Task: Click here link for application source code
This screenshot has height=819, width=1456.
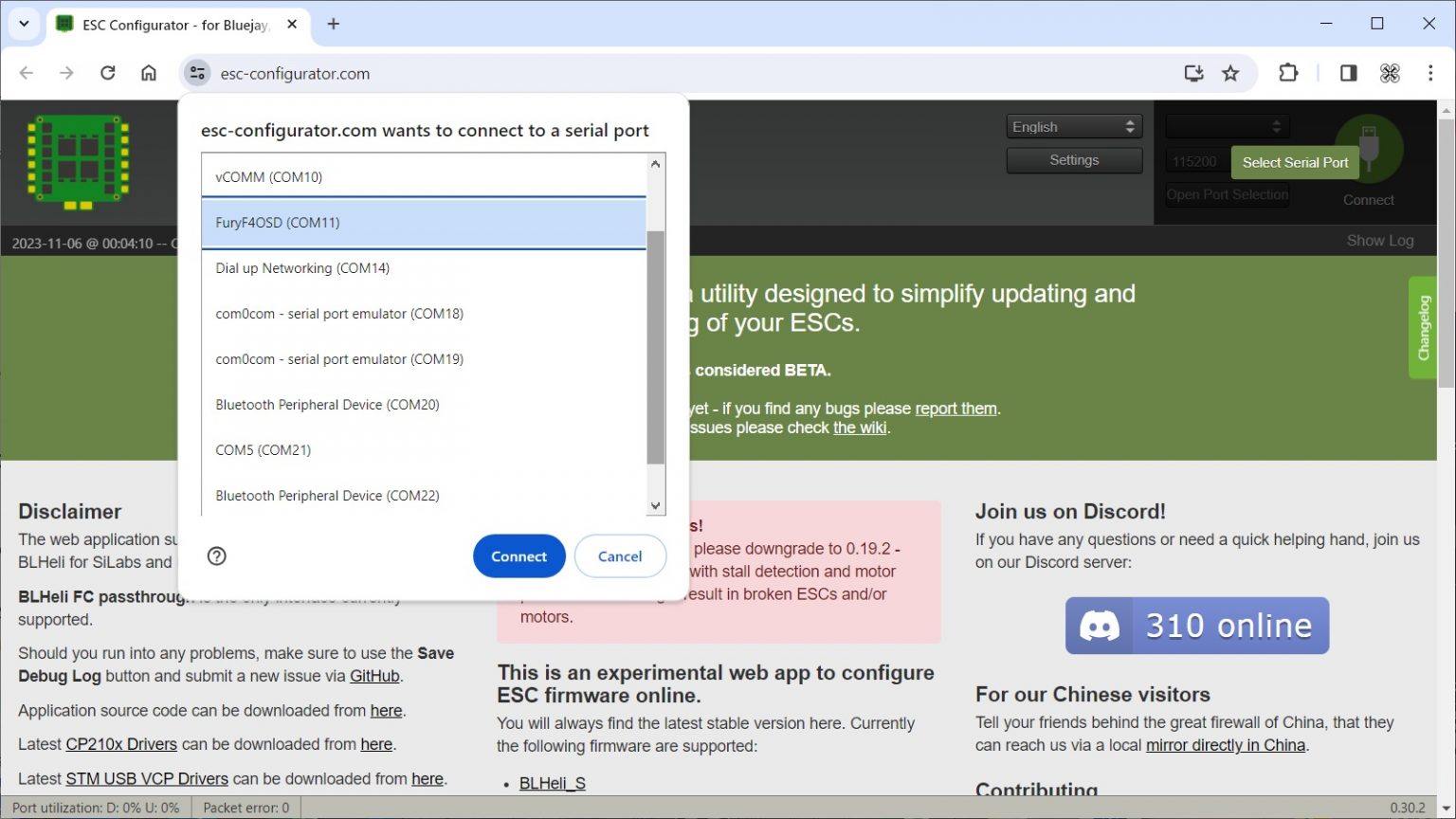Action: pyautogui.click(x=386, y=710)
